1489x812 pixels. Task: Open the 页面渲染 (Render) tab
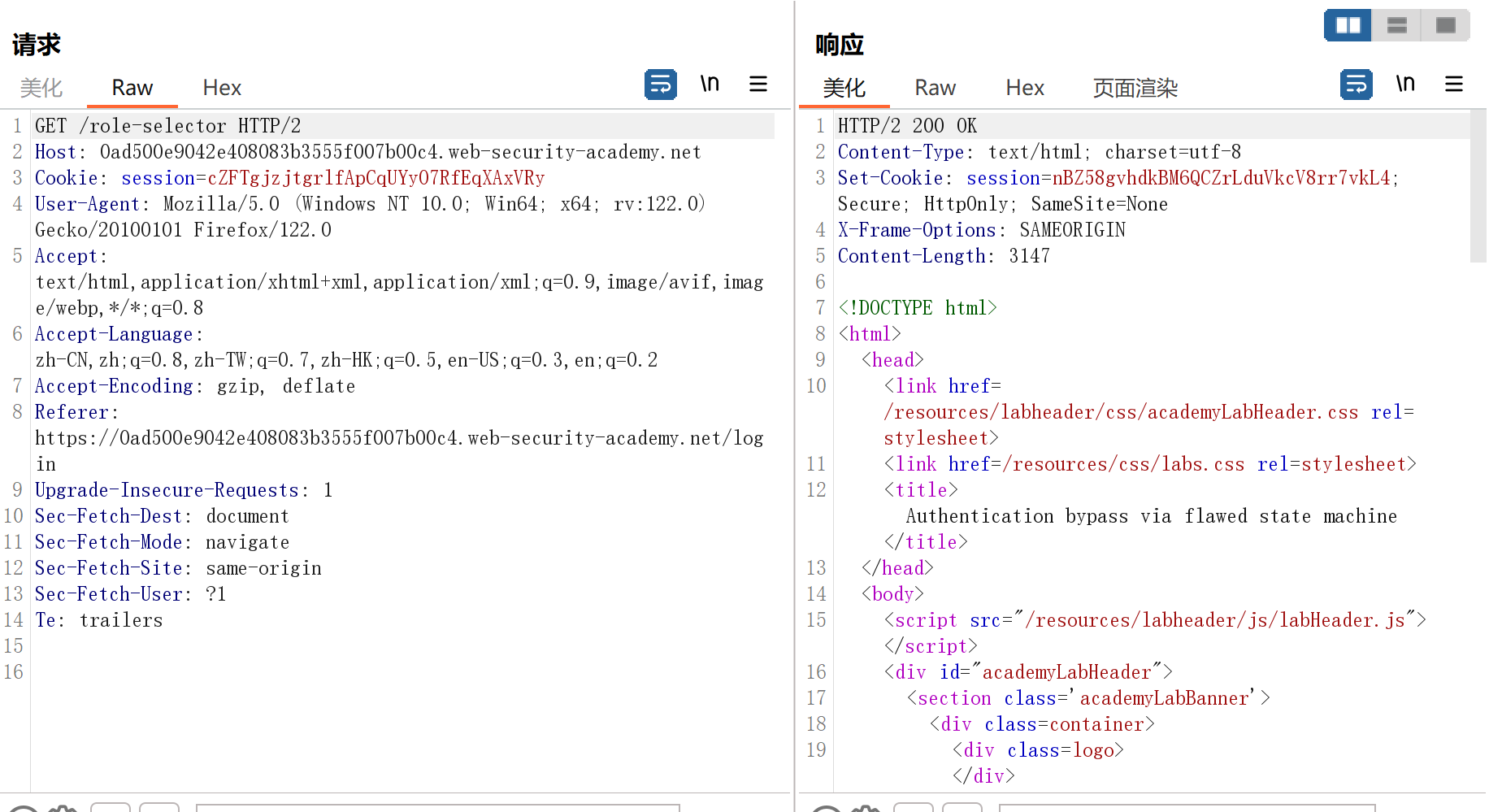(1135, 88)
